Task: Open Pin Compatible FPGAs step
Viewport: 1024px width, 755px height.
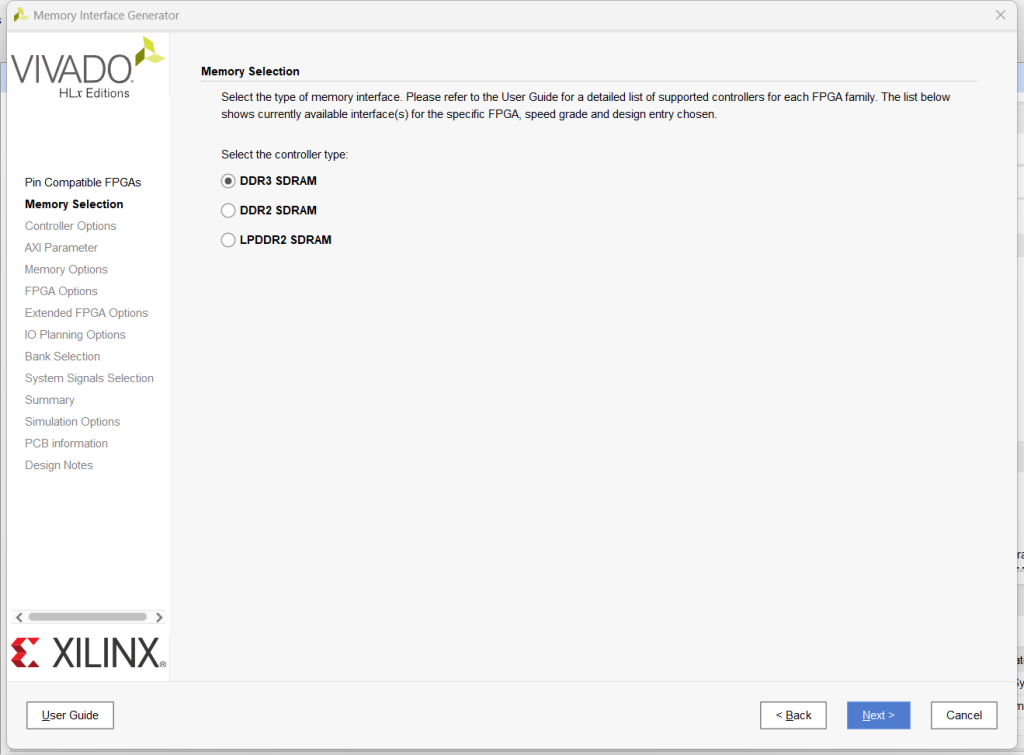Action: tap(83, 182)
